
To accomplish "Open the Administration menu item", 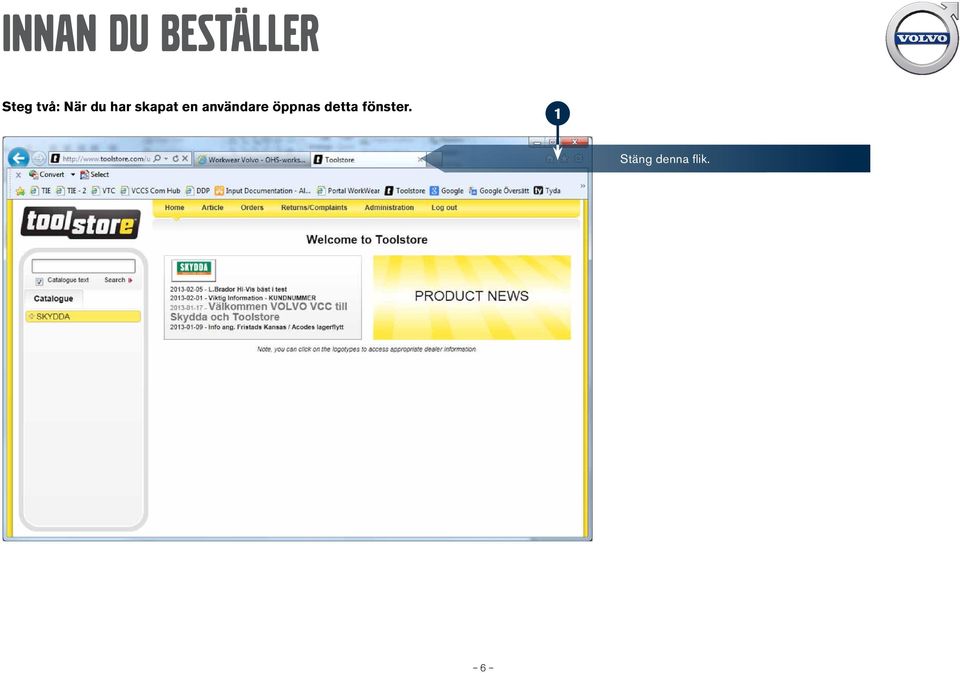I will coord(389,208).
